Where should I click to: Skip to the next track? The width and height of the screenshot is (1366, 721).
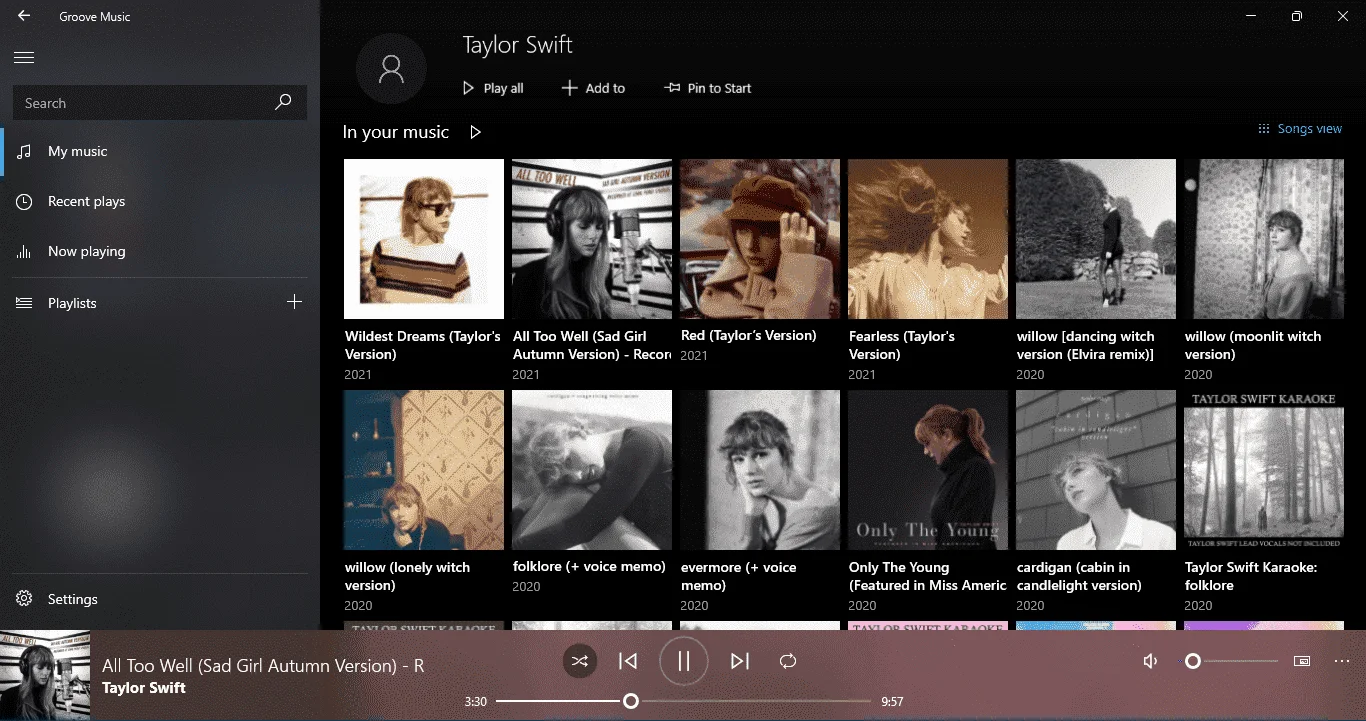[x=740, y=661]
